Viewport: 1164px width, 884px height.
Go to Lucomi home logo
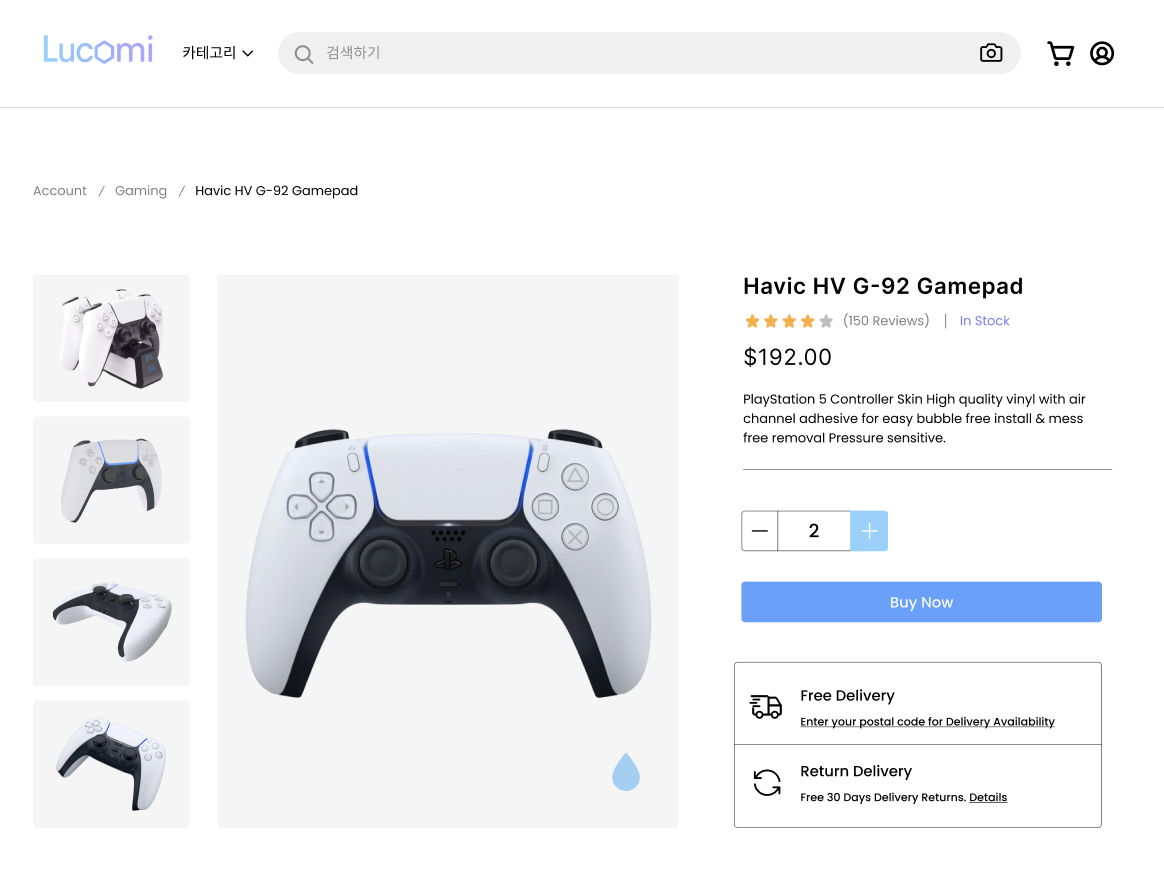[98, 50]
